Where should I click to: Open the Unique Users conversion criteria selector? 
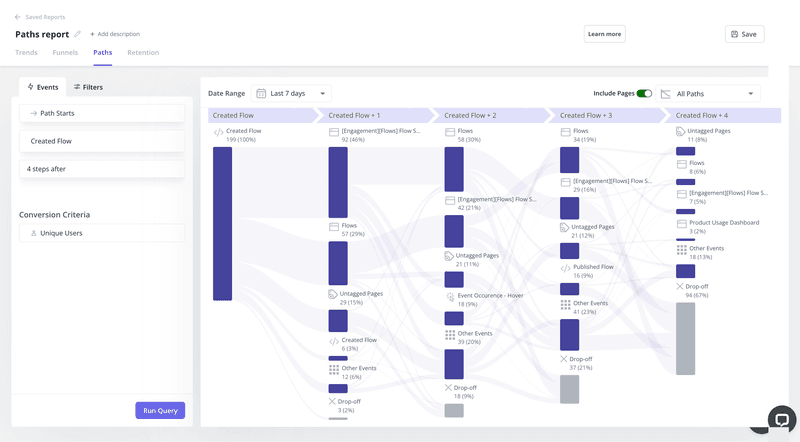(x=102, y=233)
